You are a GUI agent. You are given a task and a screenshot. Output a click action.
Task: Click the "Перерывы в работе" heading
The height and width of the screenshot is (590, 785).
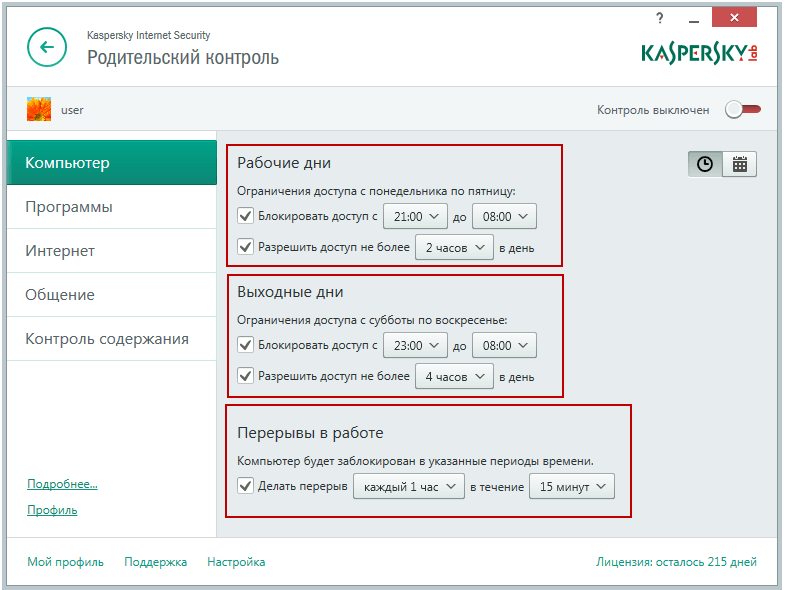[310, 433]
